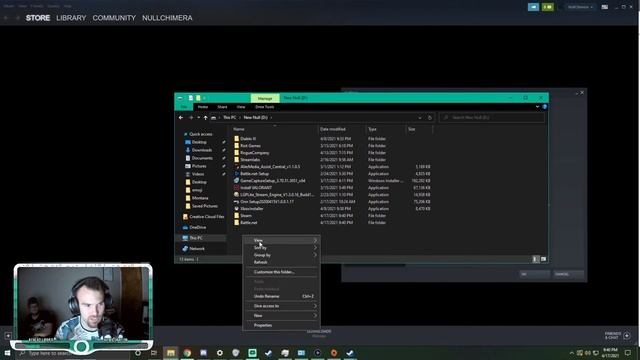The image size is (640, 360).
Task: Switch to large icons view in status bar
Action: pyautogui.click(x=543, y=259)
